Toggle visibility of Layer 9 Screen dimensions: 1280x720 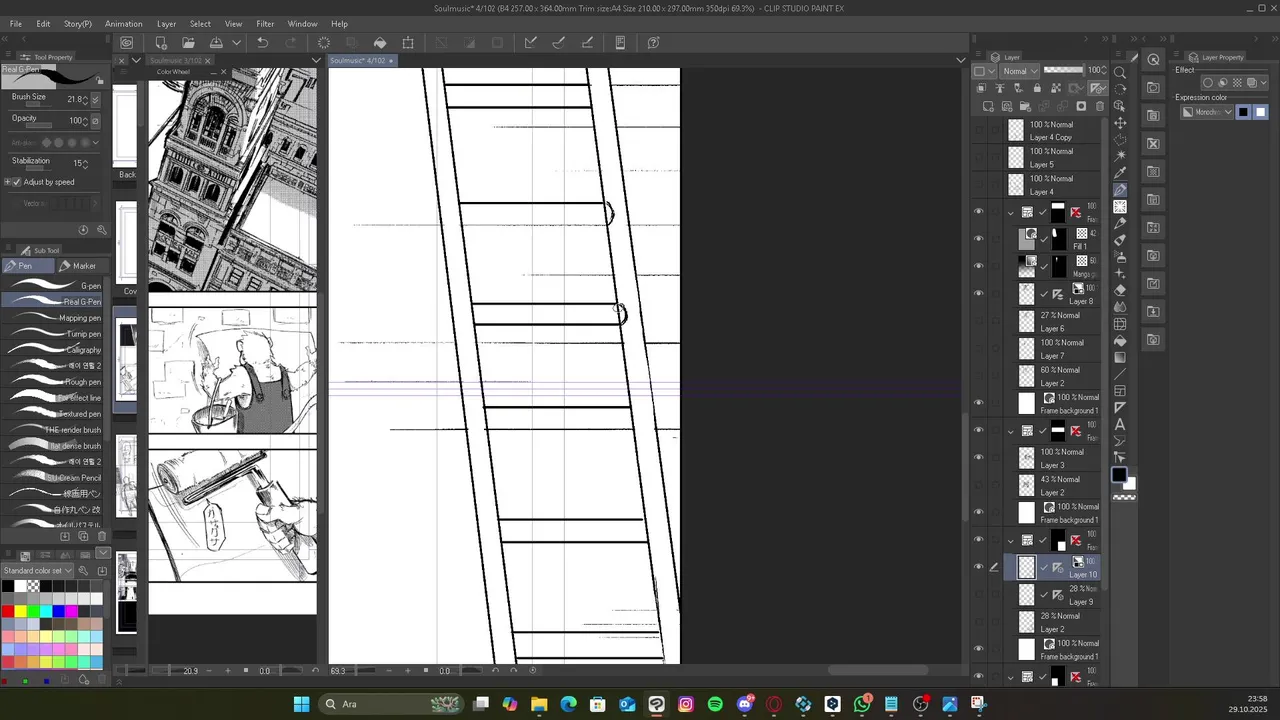click(978, 594)
